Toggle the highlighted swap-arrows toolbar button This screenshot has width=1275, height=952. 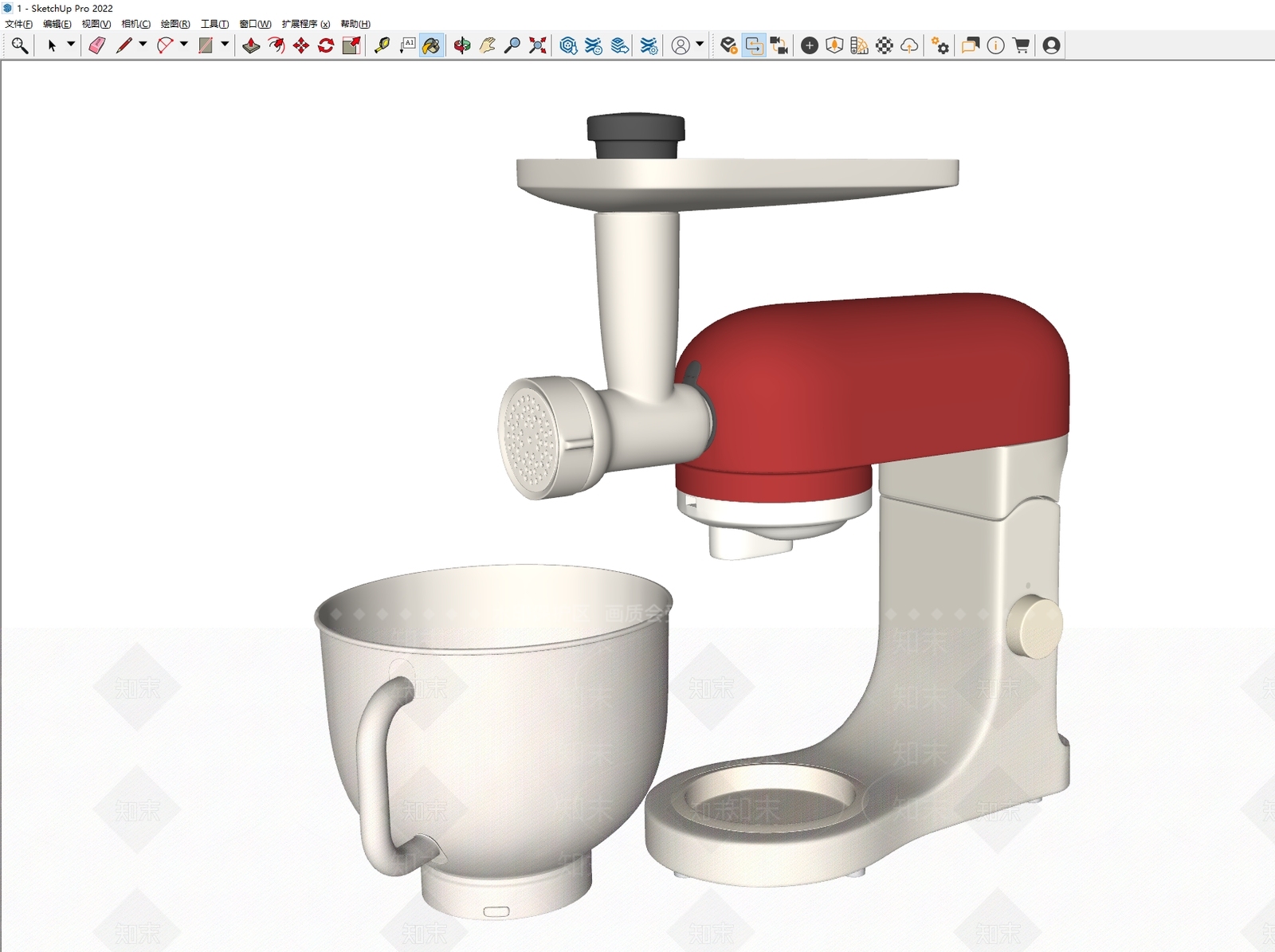(x=754, y=45)
